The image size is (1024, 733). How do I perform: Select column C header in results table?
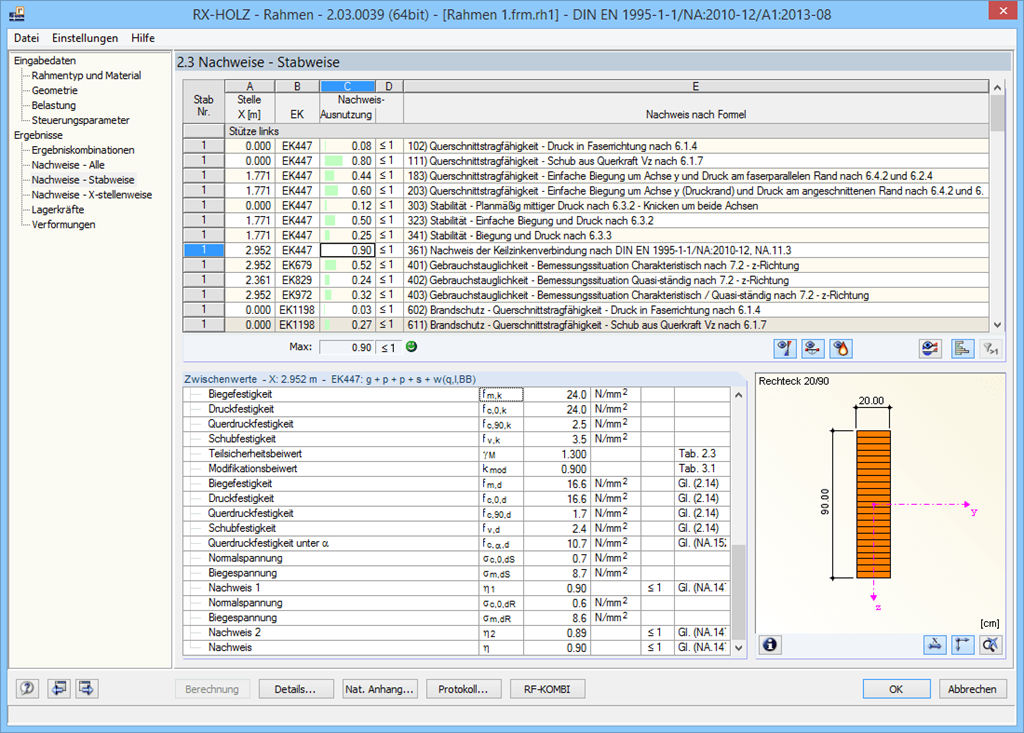coord(347,86)
